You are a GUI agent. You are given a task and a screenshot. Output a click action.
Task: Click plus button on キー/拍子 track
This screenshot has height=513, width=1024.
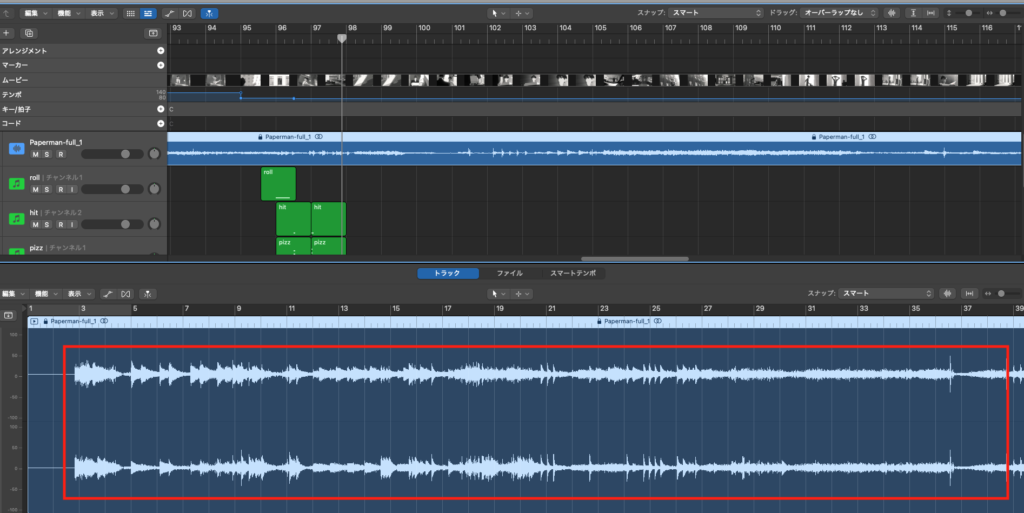pos(161,109)
